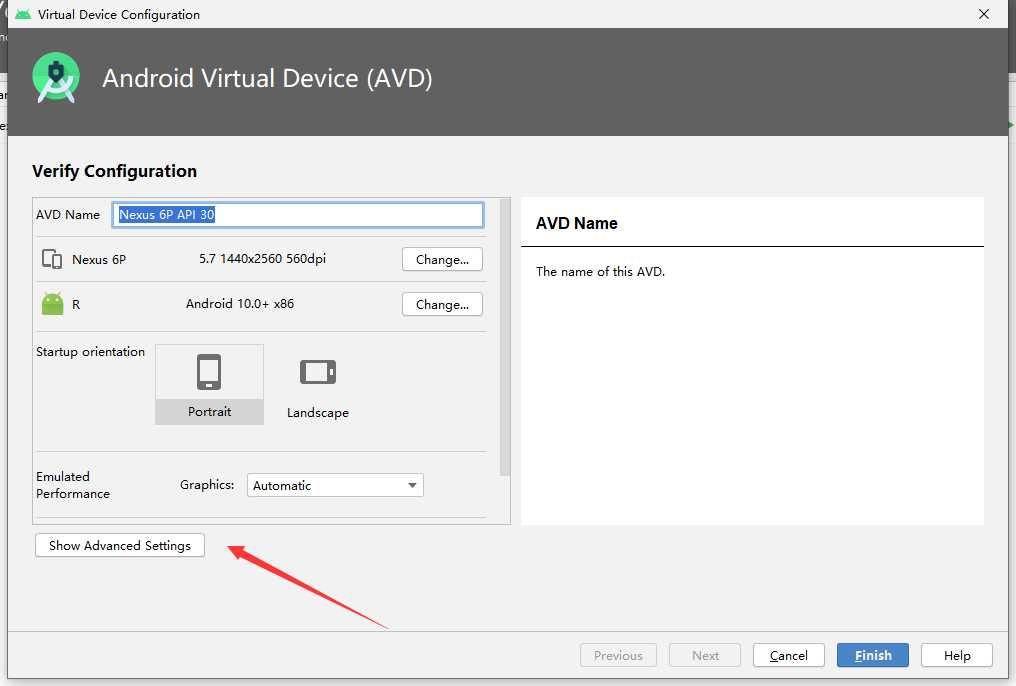Image resolution: width=1016 pixels, height=686 pixels.
Task: Click the Android Studio AVD logo icon
Action: tap(56, 78)
